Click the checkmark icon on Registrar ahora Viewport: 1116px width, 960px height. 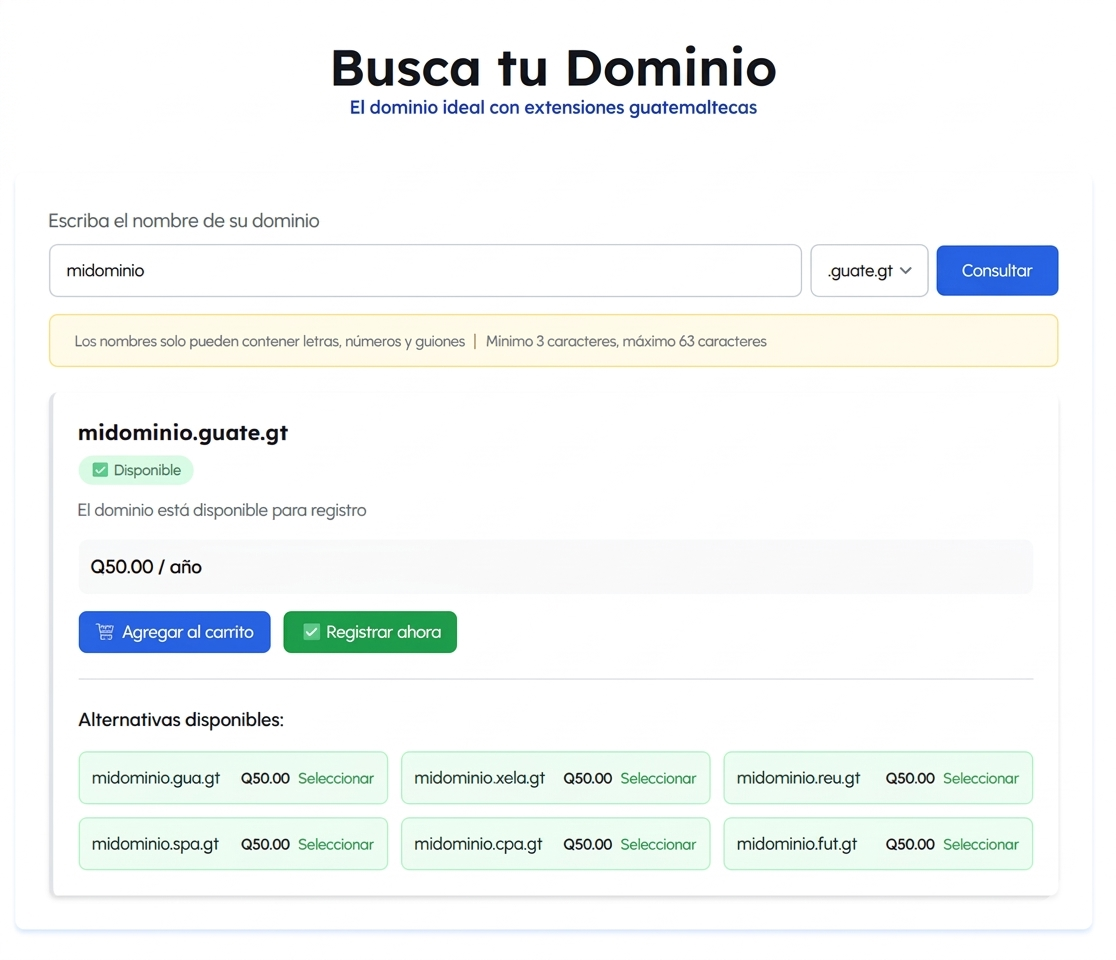311,632
